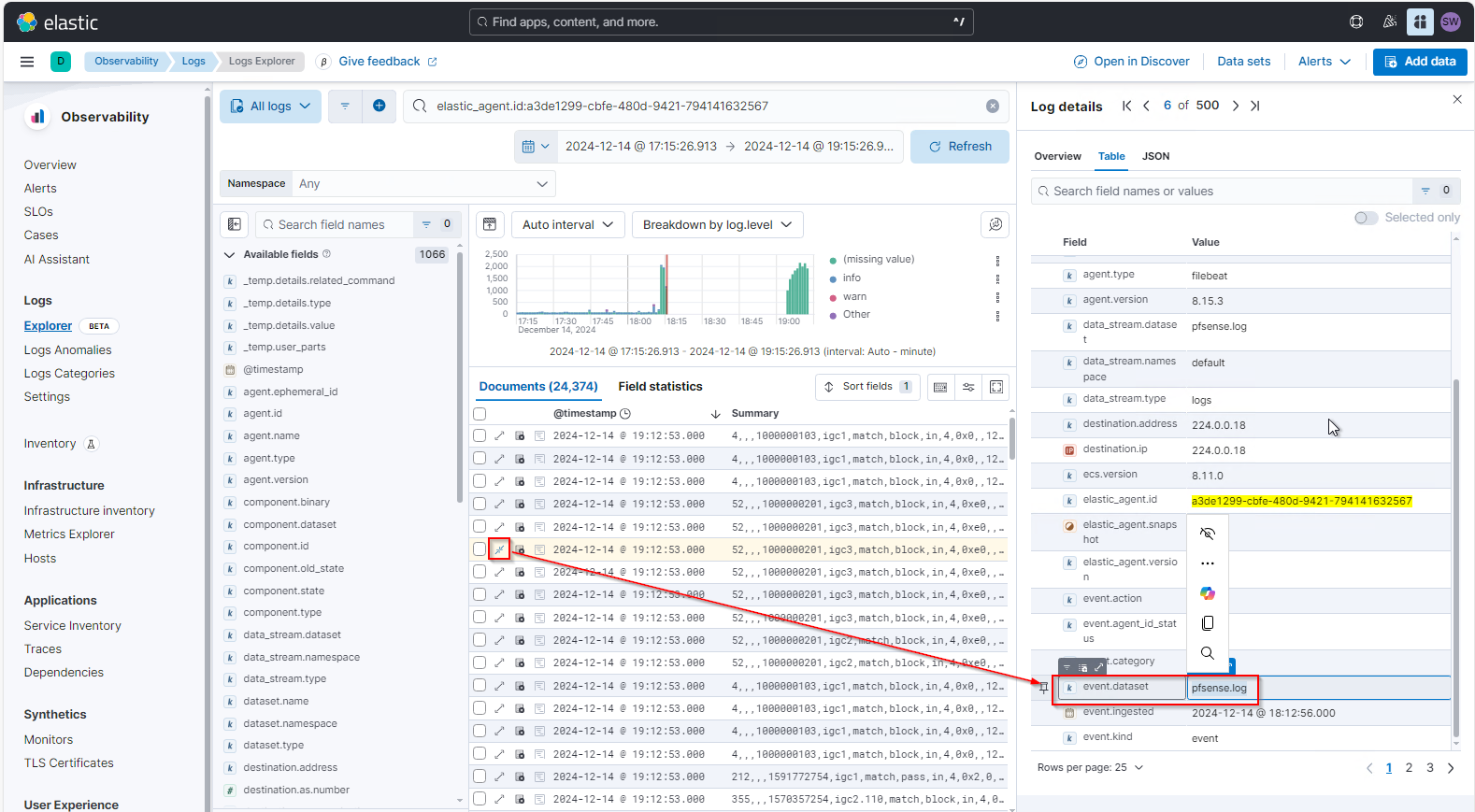The width and height of the screenshot is (1475, 812).
Task: Click the red warn legend color dot
Action: click(833, 297)
